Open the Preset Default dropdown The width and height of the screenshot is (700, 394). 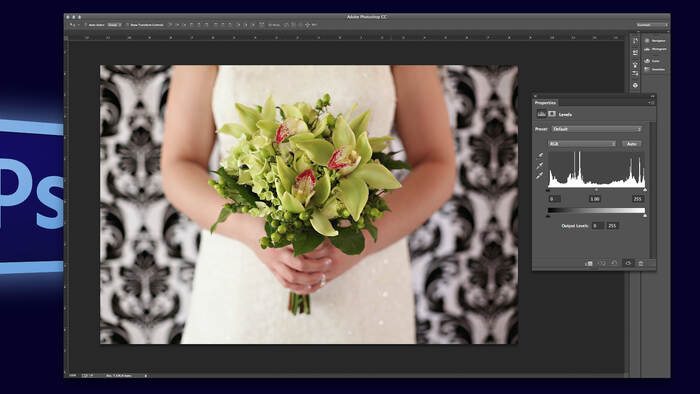tap(597, 129)
